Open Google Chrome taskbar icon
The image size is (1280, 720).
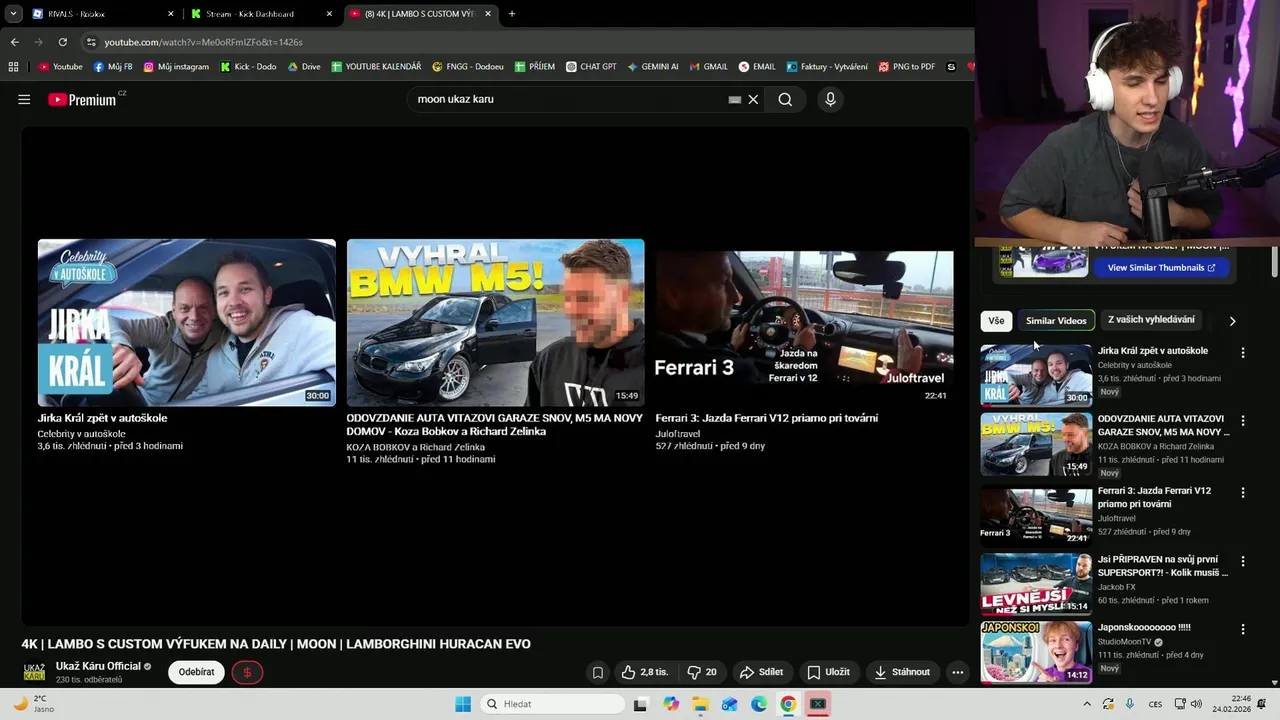[788, 704]
